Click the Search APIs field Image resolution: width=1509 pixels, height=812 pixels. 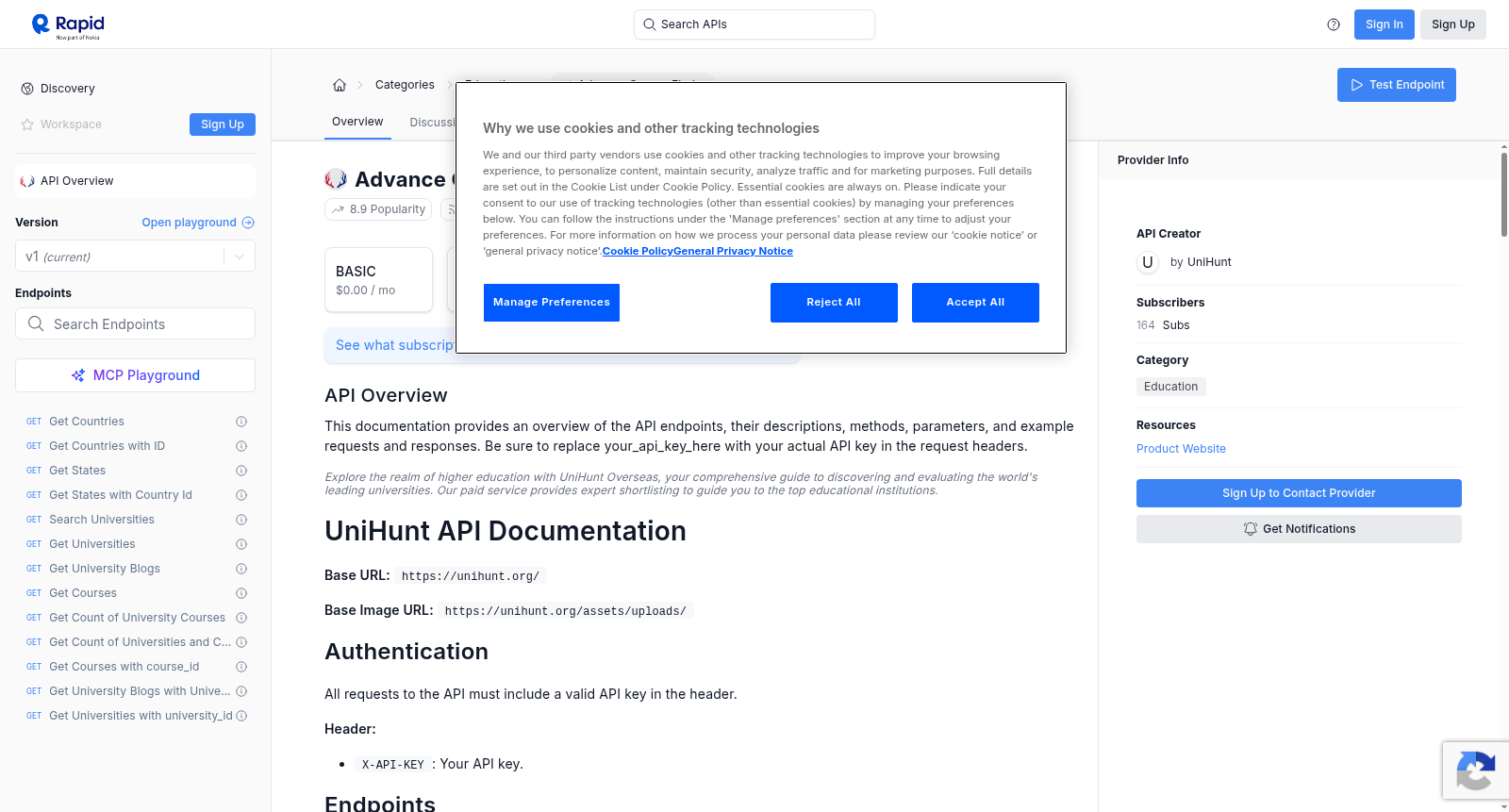pyautogui.click(x=754, y=25)
